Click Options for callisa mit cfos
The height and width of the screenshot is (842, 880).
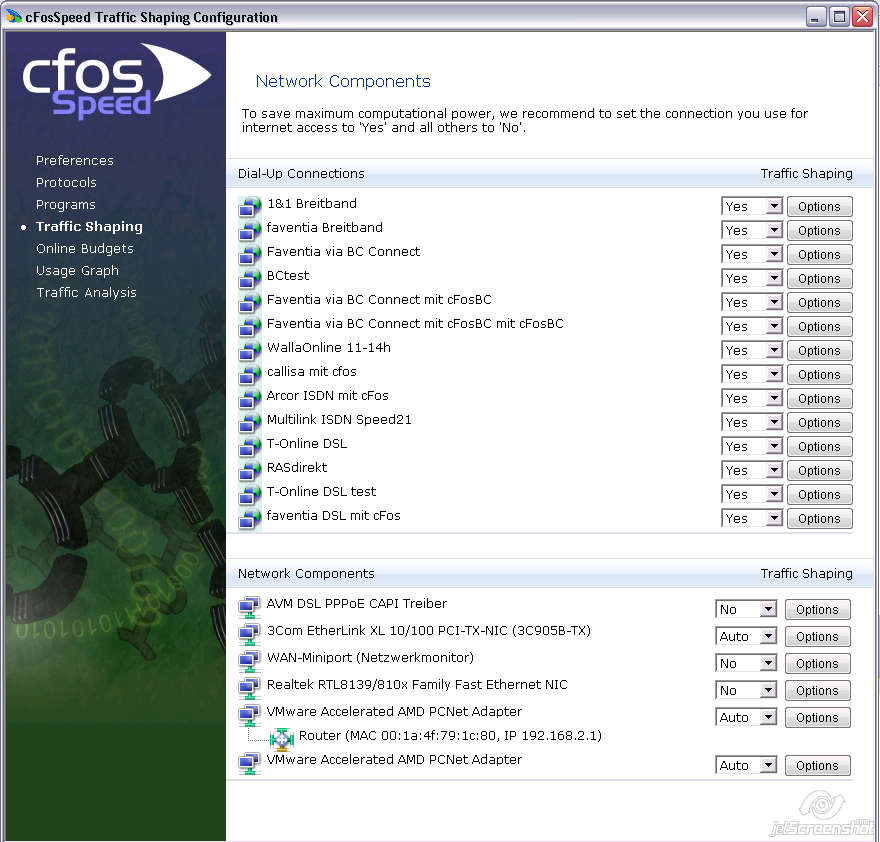pos(819,375)
